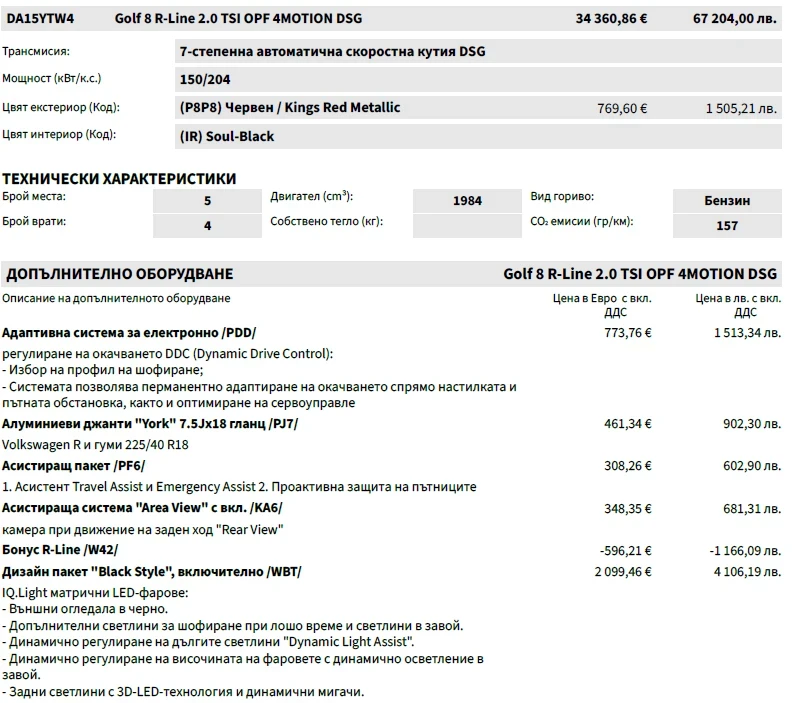Click assist package price 602,90 лв.
Image resolution: width=799 pixels, height=703 pixels.
tap(752, 466)
